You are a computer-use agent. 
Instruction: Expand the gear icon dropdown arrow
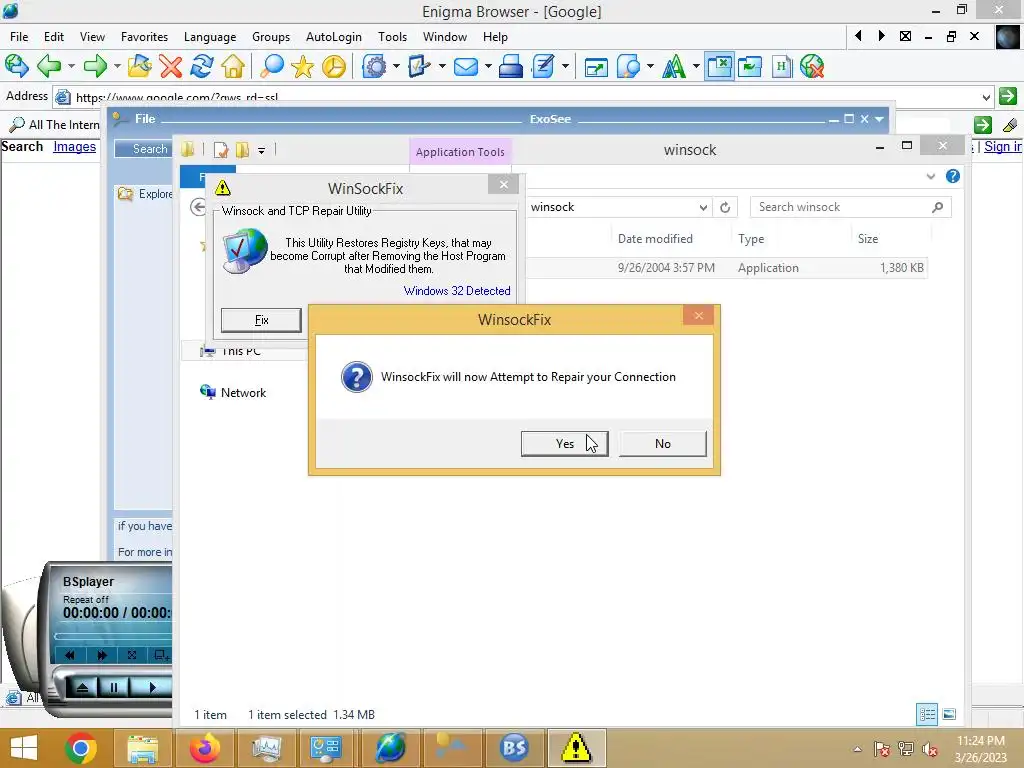click(x=396, y=66)
